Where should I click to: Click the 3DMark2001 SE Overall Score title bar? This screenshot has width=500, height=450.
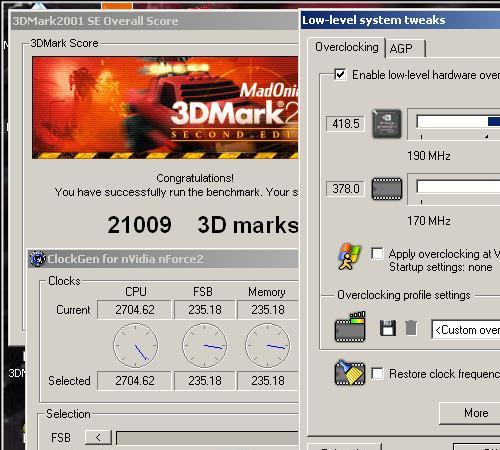[154, 21]
